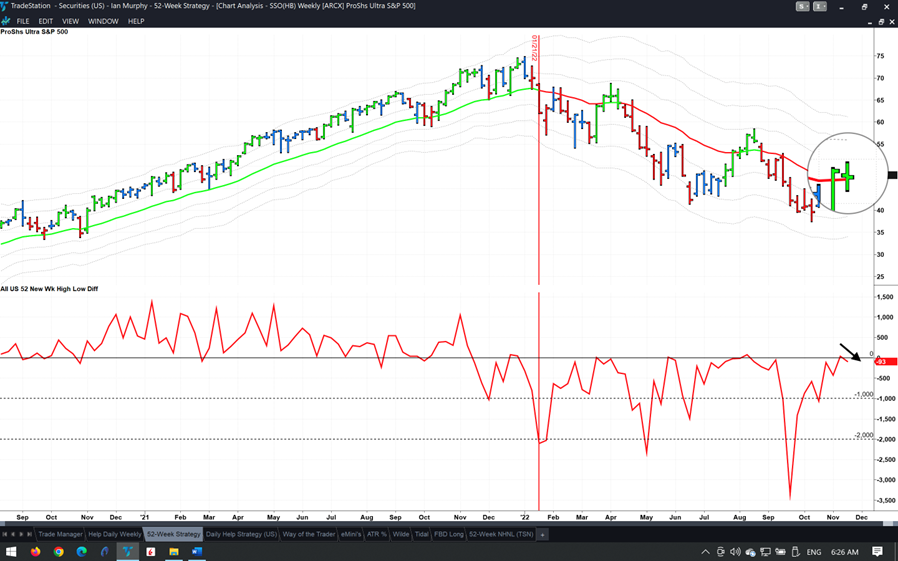Open the FILE menu
Image resolution: width=898 pixels, height=561 pixels.
click(x=22, y=21)
